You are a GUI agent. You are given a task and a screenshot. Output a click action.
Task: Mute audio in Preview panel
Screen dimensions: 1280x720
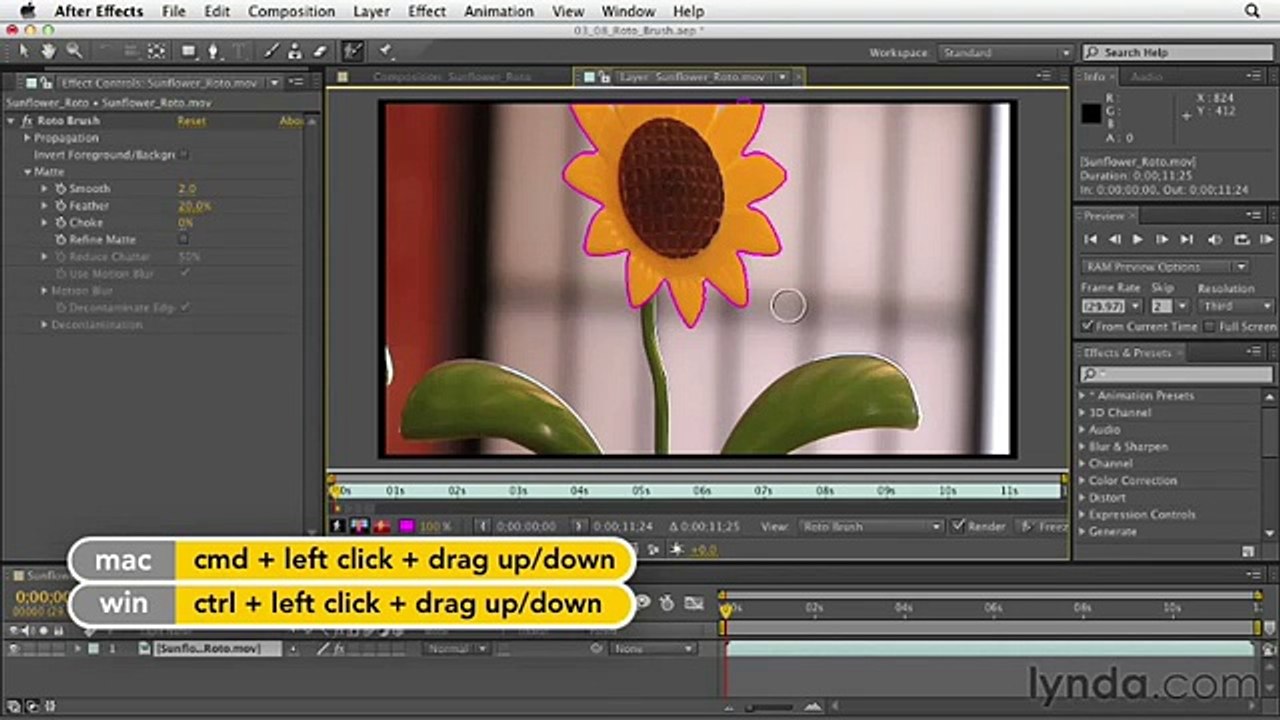coord(1215,239)
